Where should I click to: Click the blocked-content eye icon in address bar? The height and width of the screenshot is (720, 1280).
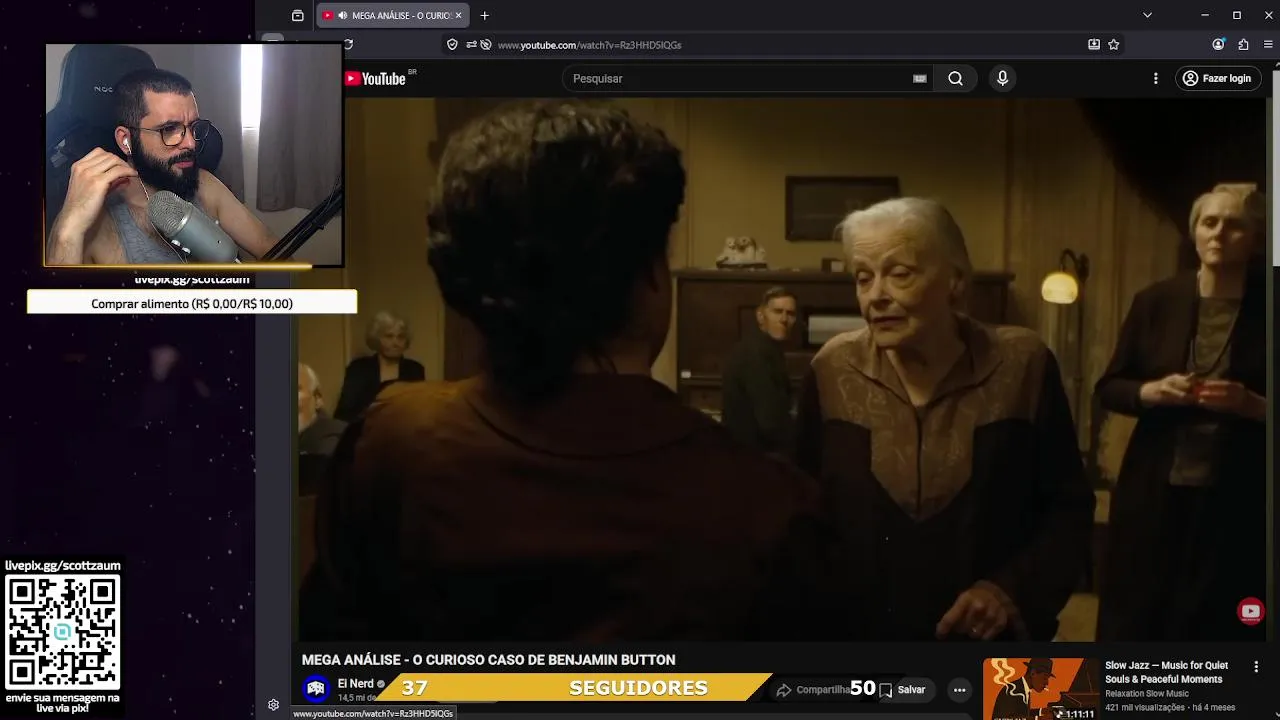tap(486, 44)
